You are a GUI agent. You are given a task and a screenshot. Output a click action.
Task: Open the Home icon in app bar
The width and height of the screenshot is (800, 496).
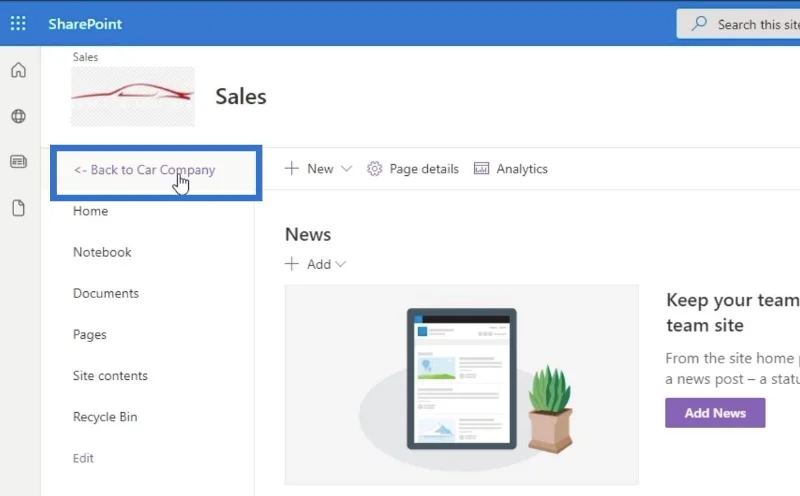click(18, 70)
